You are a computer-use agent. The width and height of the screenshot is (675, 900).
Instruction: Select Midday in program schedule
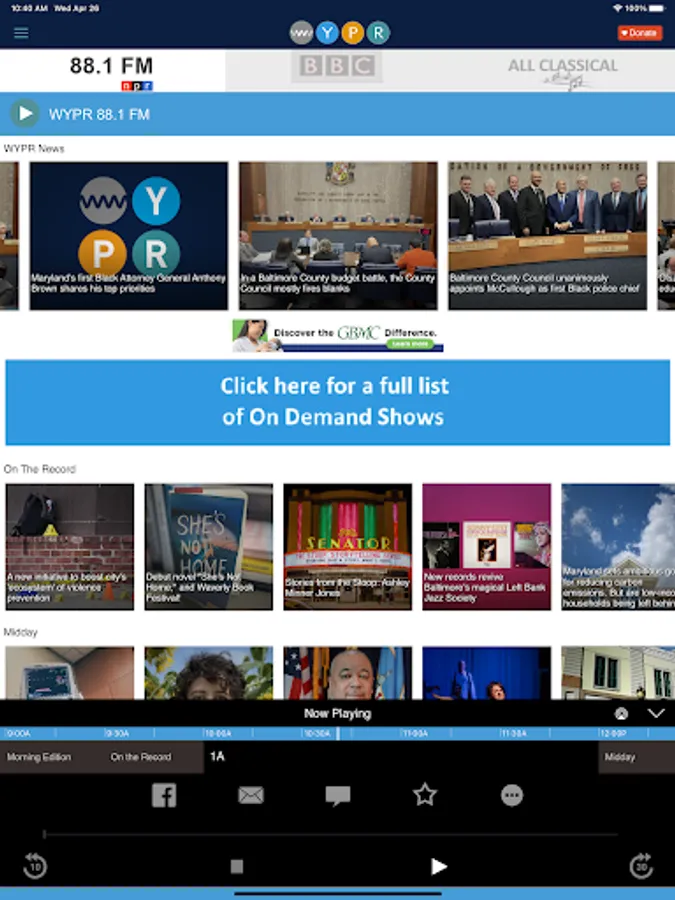point(637,757)
